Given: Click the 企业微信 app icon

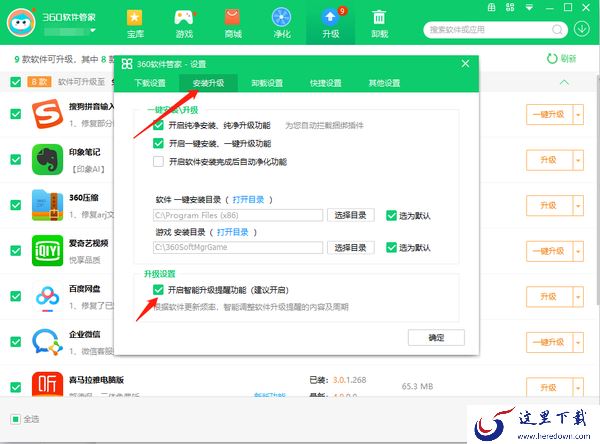Looking at the screenshot, I should click(47, 341).
